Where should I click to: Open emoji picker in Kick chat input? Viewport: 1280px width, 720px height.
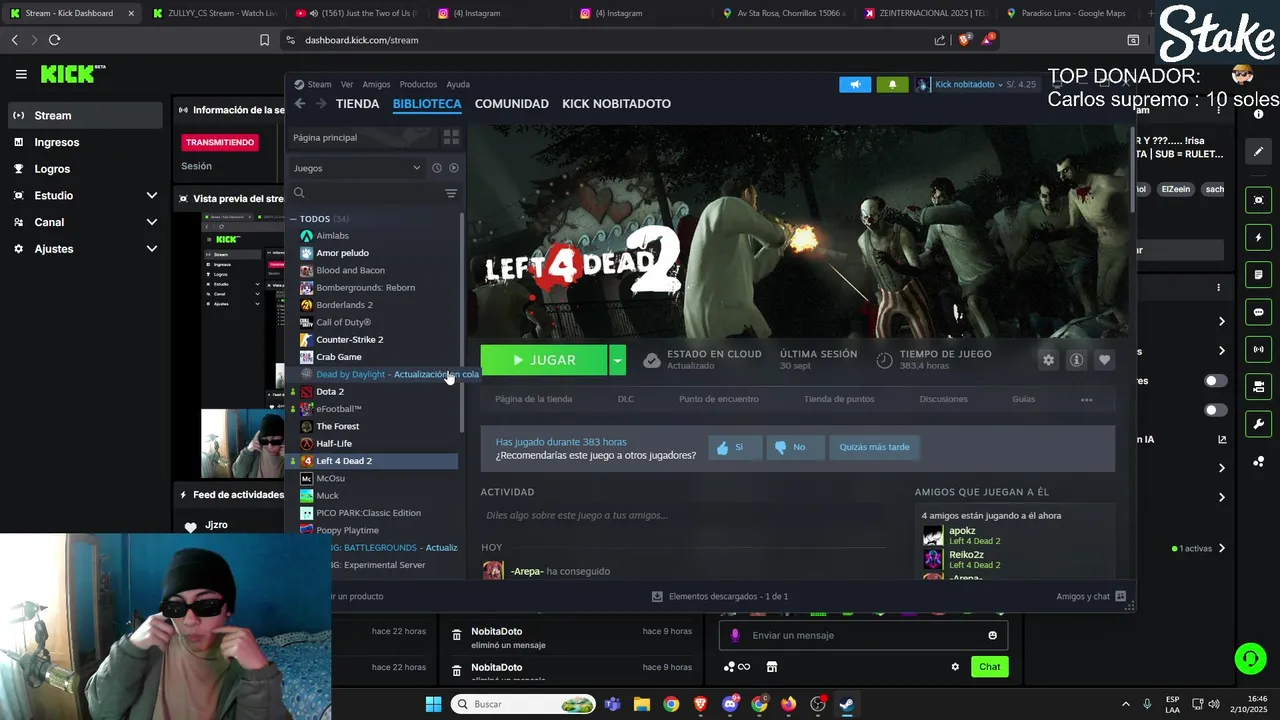click(x=992, y=635)
